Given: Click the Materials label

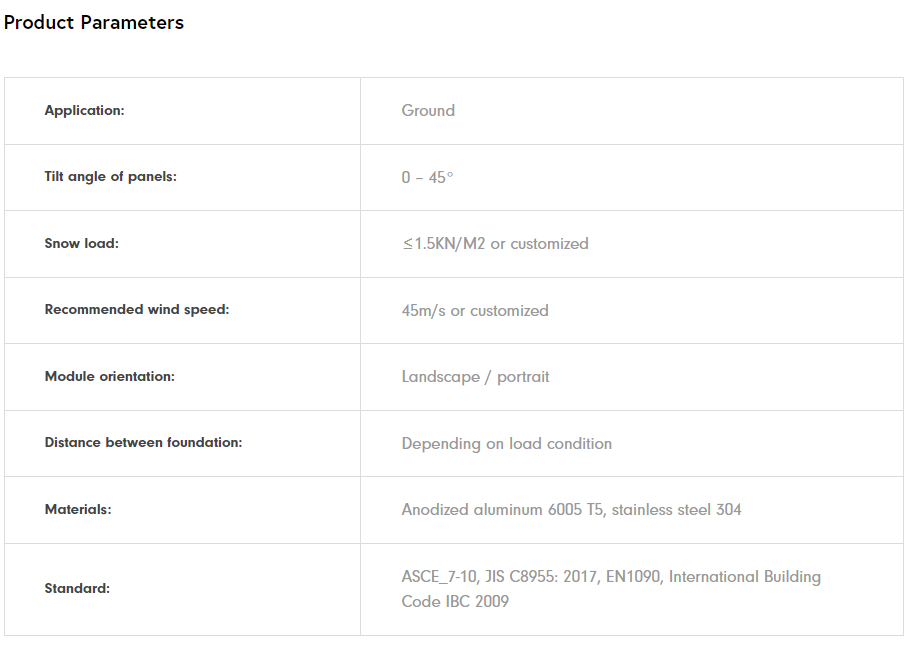Looking at the screenshot, I should (x=78, y=510).
